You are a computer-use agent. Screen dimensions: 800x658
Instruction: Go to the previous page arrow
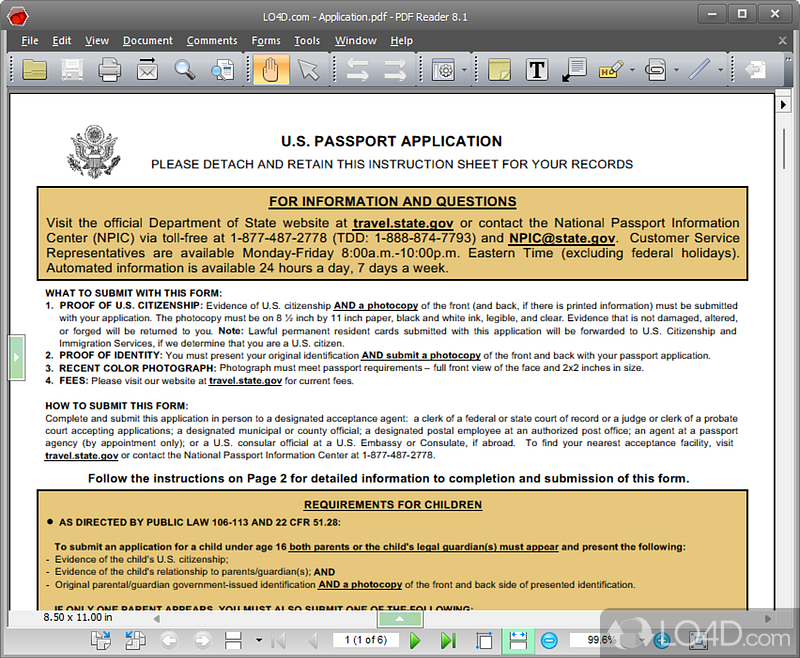tap(313, 640)
